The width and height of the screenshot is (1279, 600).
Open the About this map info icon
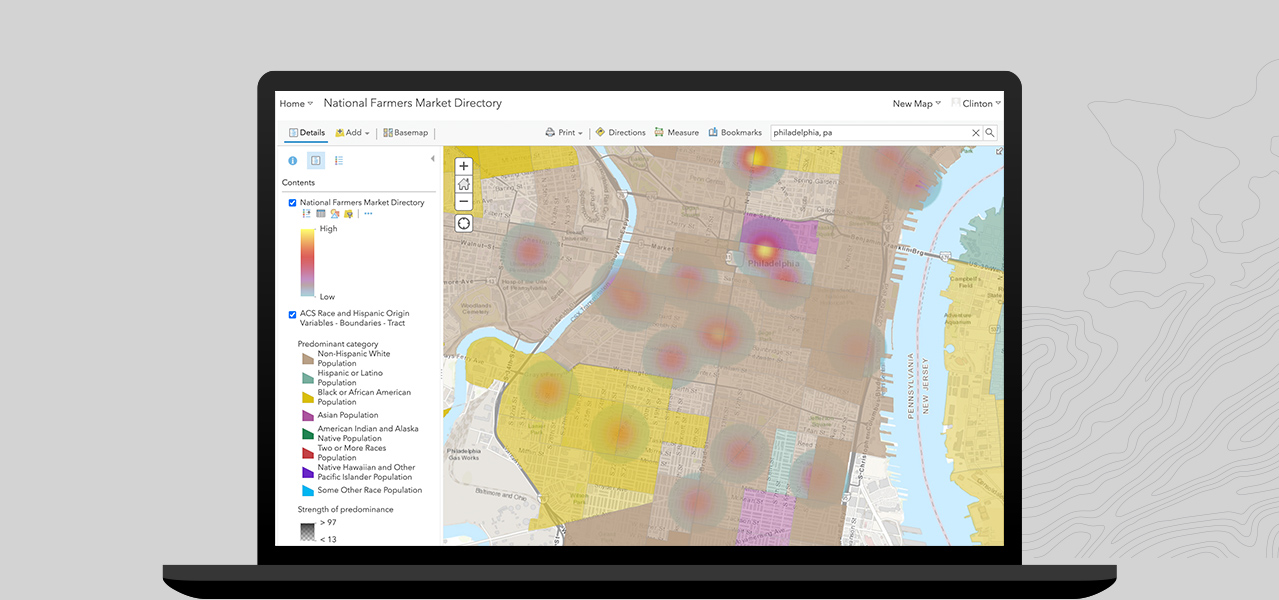pyautogui.click(x=293, y=160)
